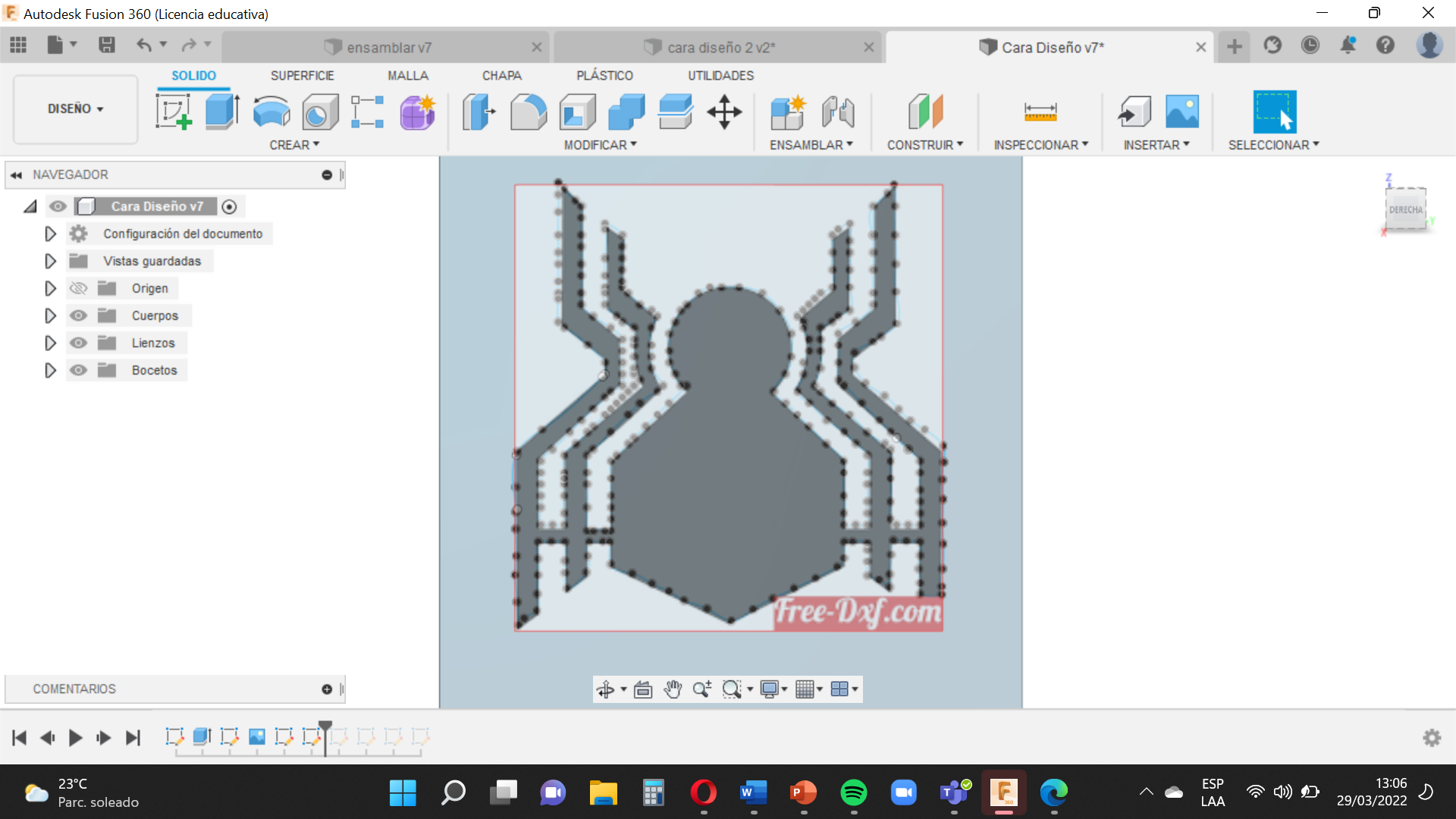Select the Create Form tool
The image size is (1456, 819).
[417, 112]
